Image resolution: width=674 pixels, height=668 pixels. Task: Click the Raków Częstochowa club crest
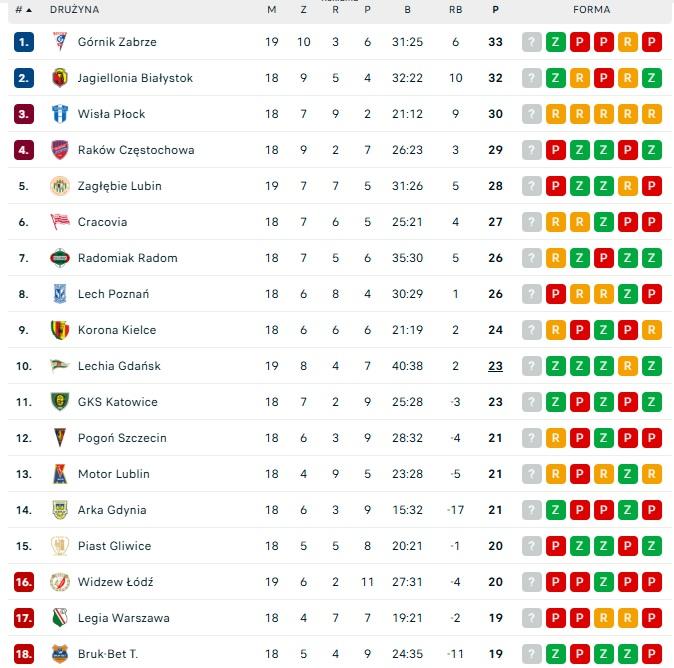59,150
